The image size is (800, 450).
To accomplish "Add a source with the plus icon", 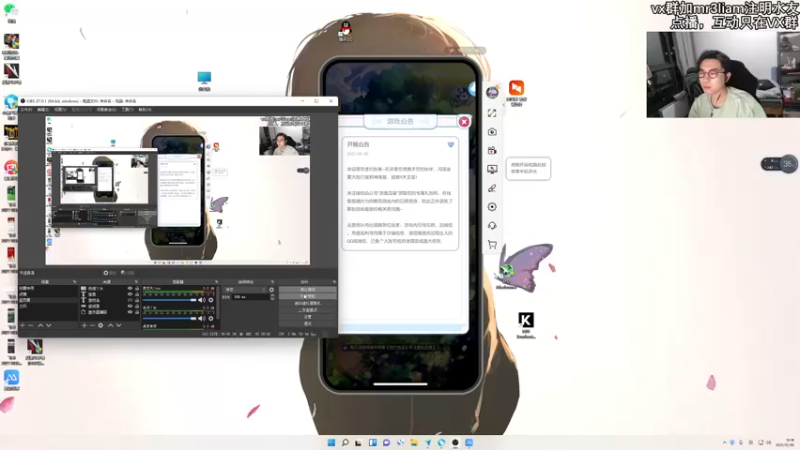I will click(84, 326).
